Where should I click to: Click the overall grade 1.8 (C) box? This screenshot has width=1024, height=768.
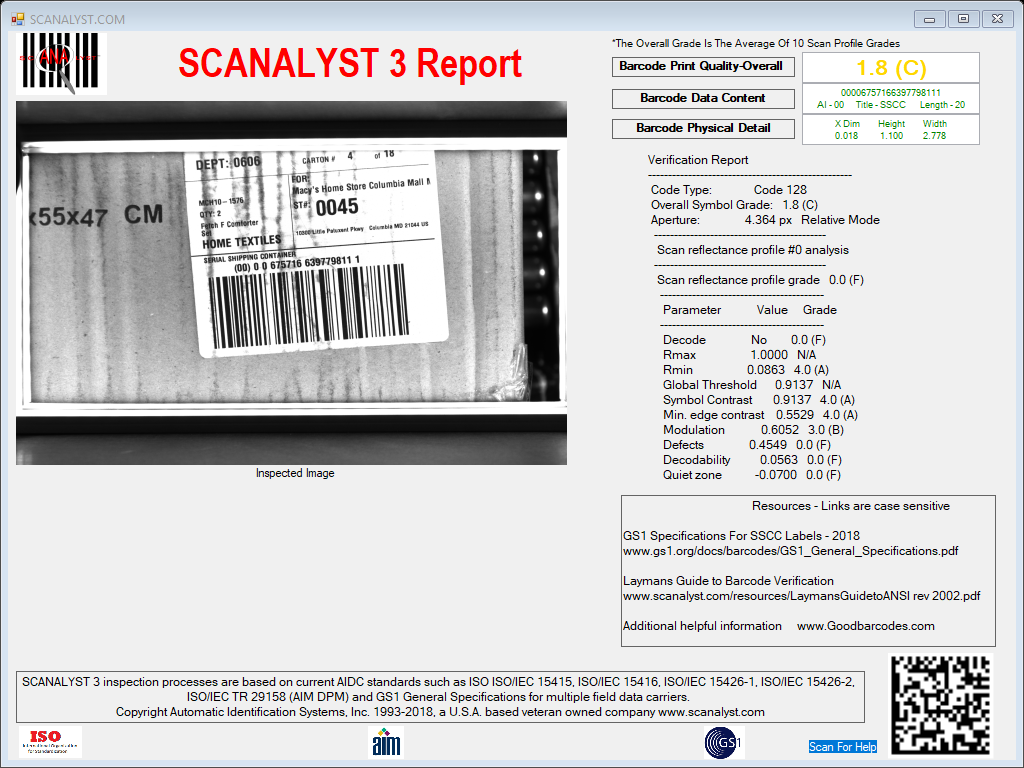[x=891, y=68]
